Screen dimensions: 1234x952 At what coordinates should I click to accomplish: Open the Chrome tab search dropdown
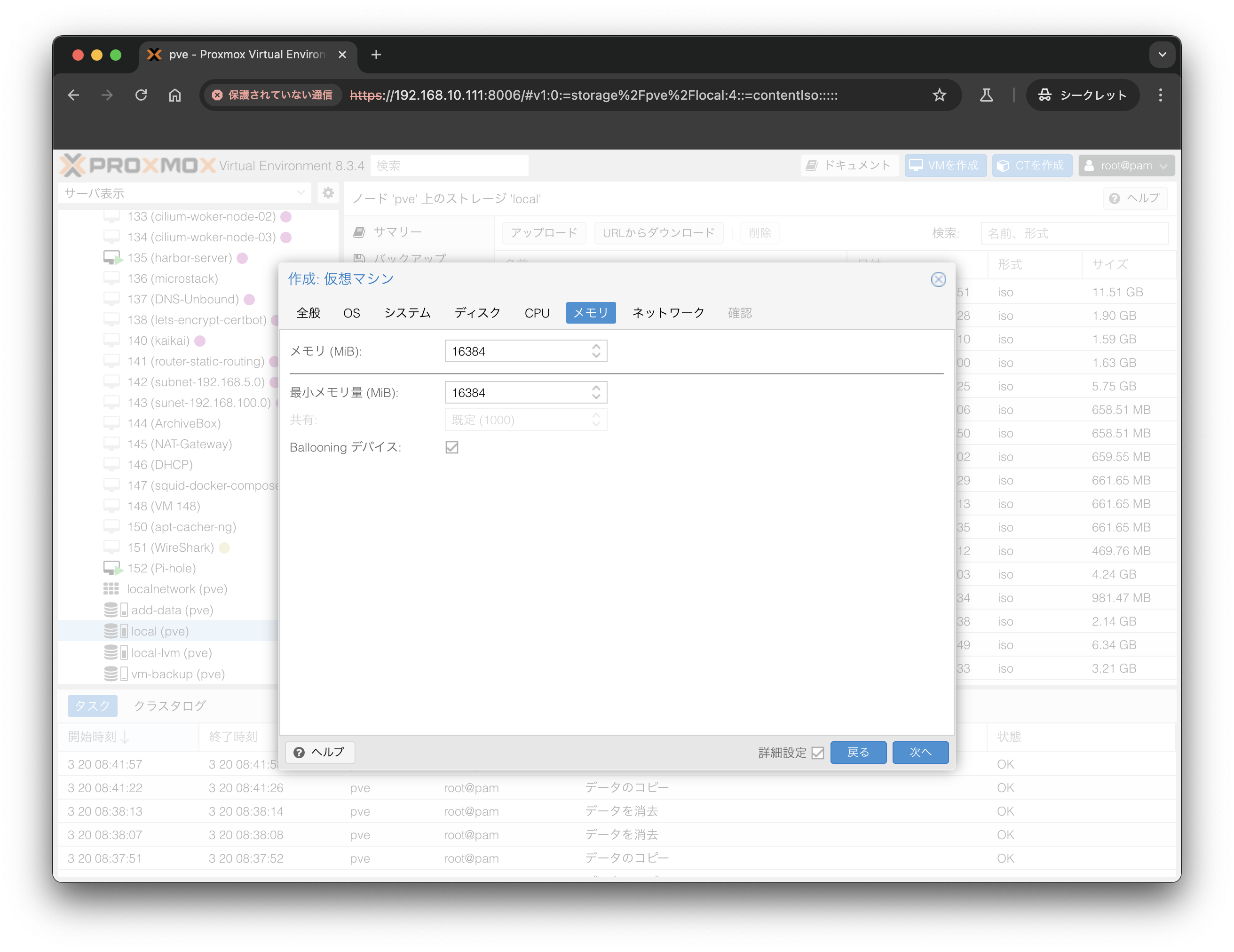(1162, 55)
